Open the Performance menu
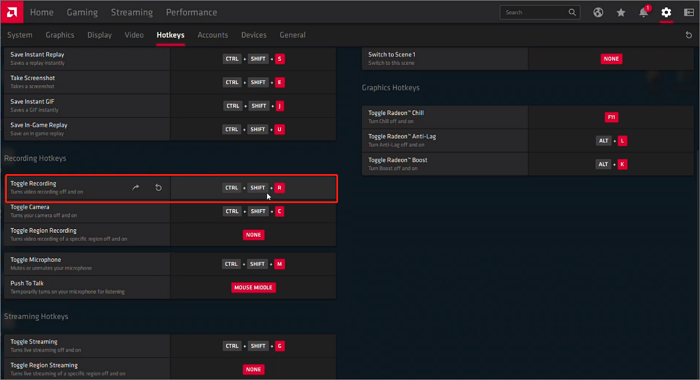 [x=192, y=13]
